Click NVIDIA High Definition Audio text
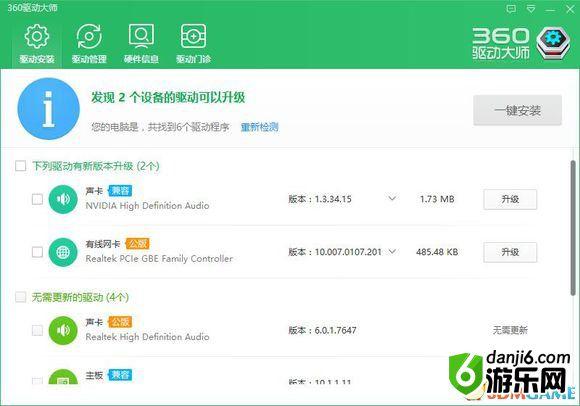Image resolution: width=580 pixels, height=406 pixels. point(147,206)
